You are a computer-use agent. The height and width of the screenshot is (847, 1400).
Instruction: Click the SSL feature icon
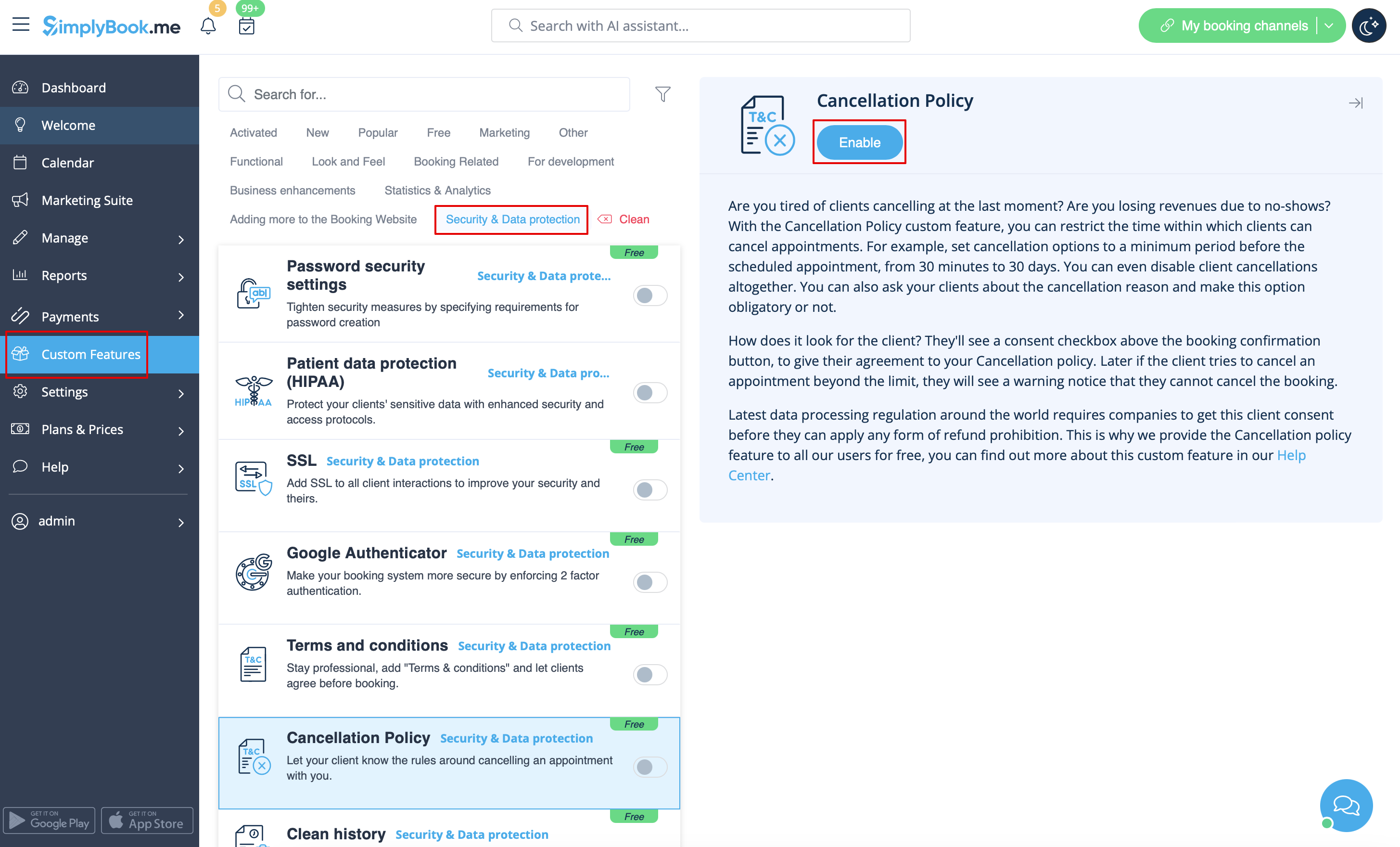point(254,478)
